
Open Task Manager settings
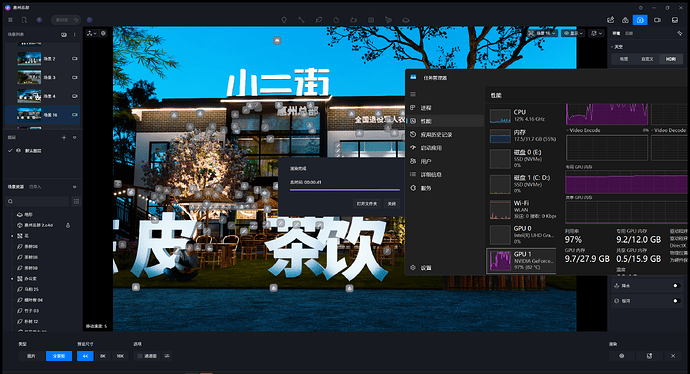tap(445, 268)
